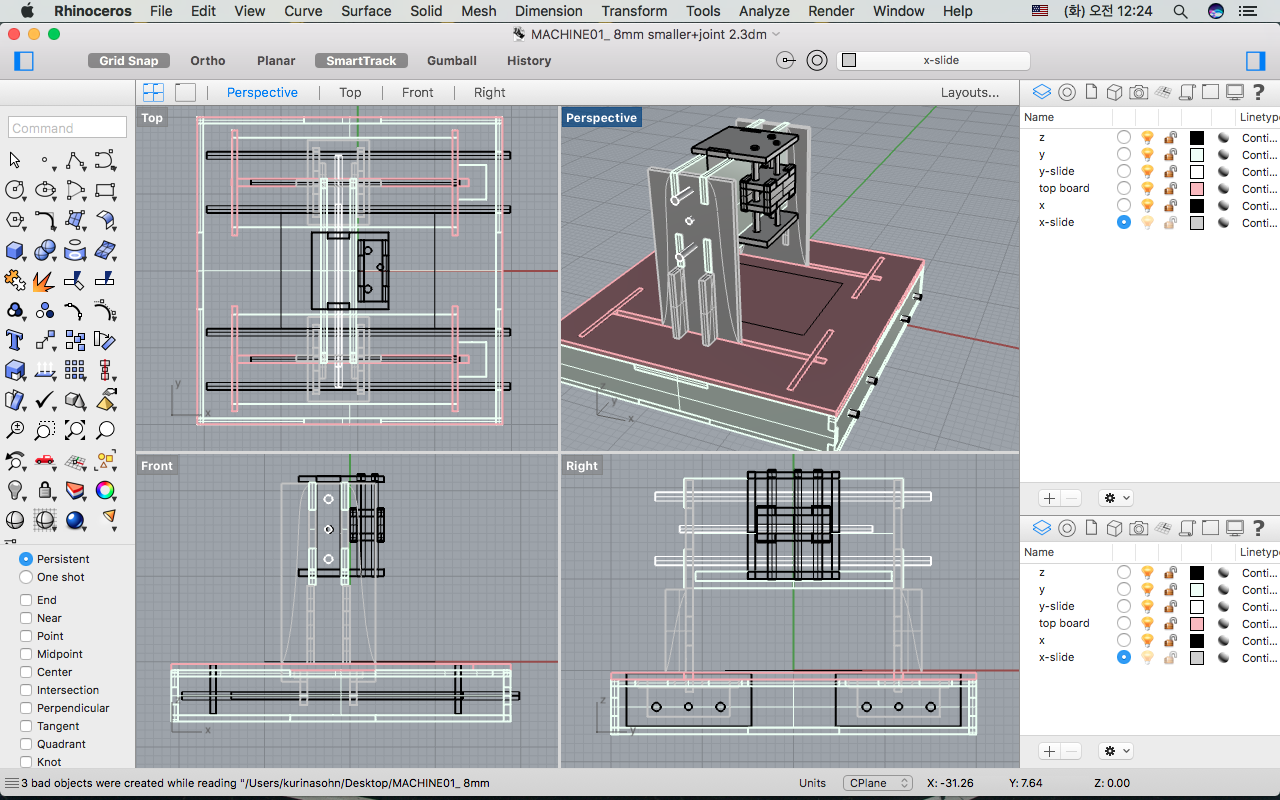Select the Text object T tool

click(x=15, y=340)
